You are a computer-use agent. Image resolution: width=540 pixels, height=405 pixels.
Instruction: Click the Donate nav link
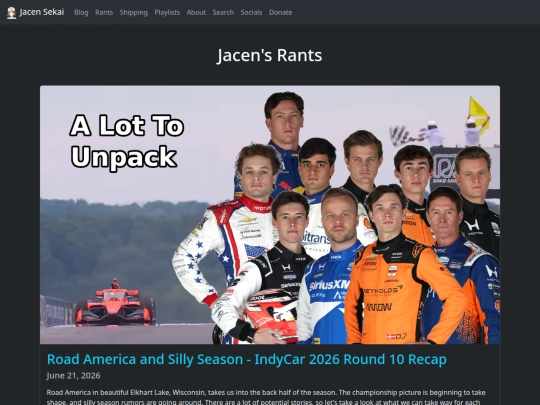[280, 12]
